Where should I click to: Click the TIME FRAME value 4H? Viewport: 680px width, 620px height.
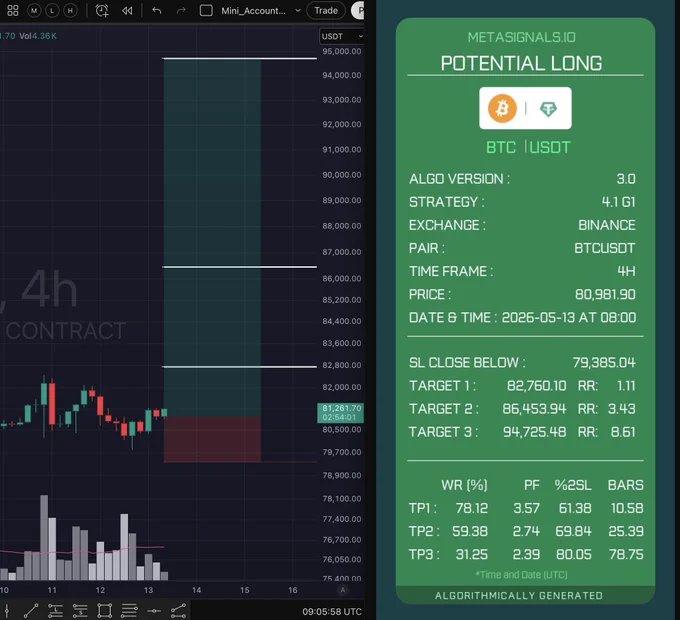tap(626, 271)
